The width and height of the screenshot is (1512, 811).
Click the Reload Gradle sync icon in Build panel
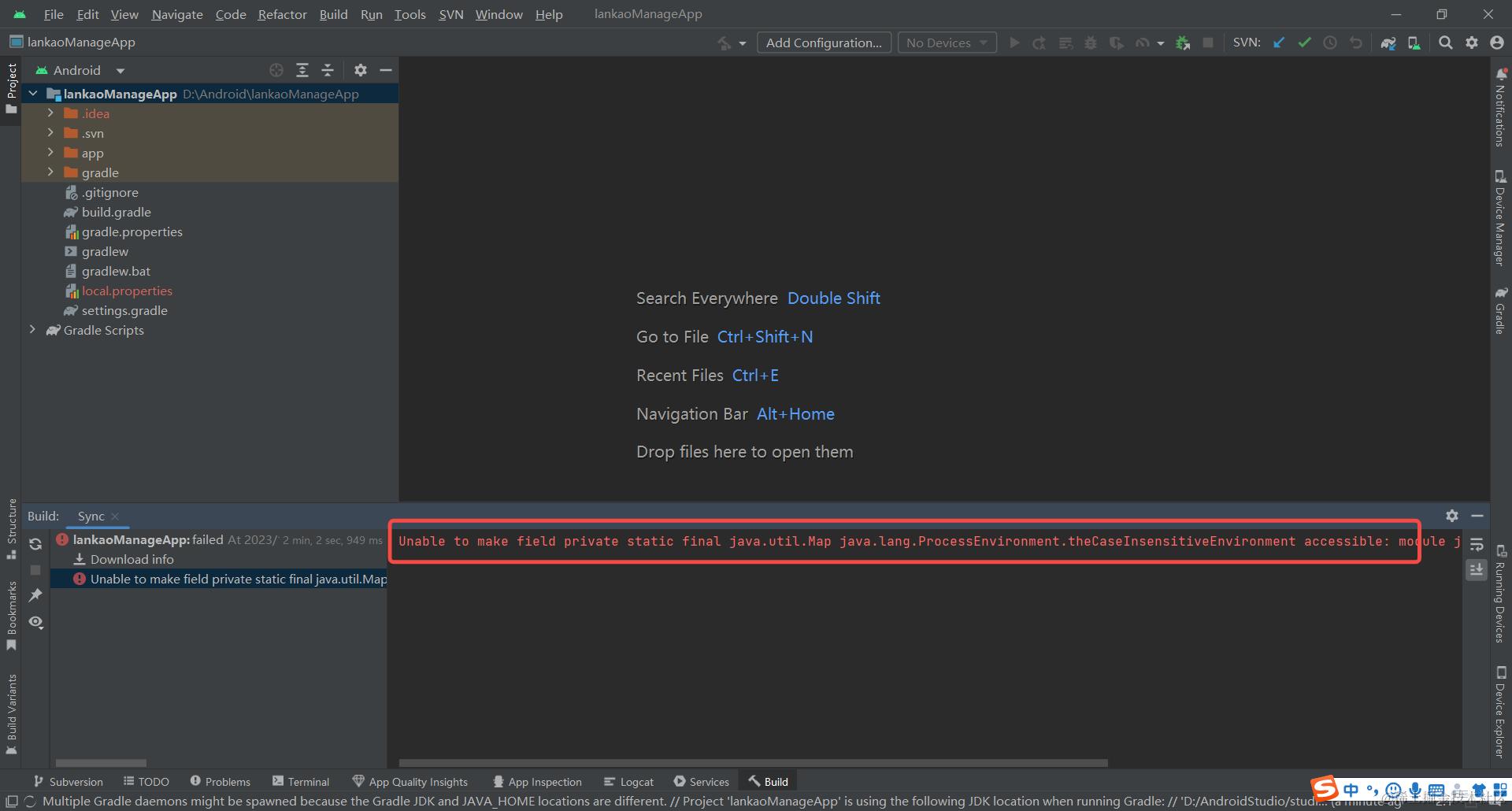click(x=35, y=544)
